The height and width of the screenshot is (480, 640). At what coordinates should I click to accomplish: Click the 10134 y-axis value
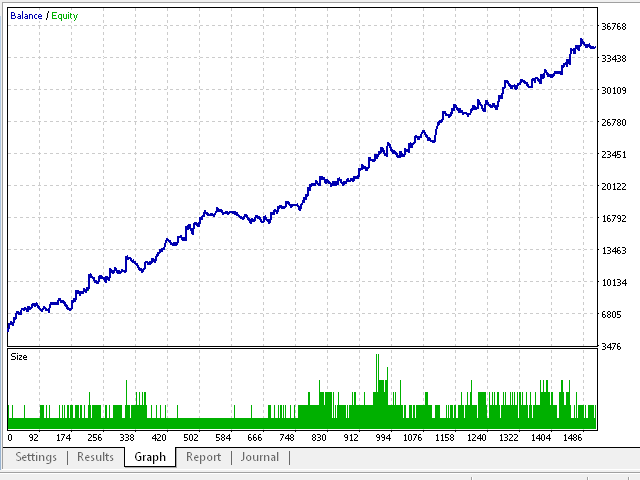point(614,282)
